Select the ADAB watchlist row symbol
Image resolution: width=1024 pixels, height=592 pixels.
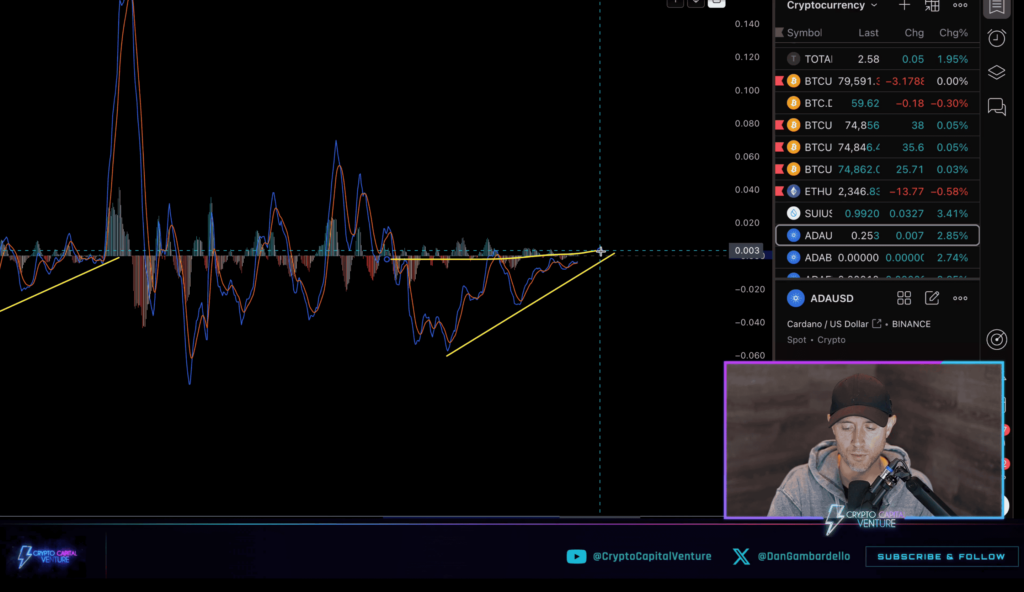[818, 257]
